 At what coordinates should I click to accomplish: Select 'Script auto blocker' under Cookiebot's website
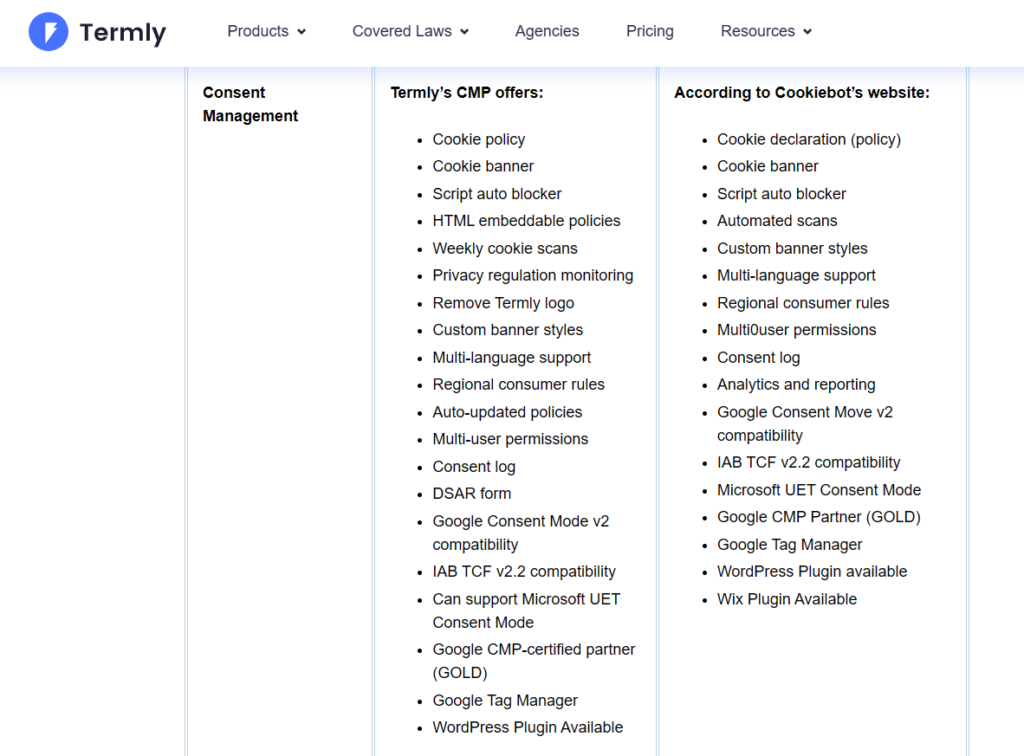click(781, 194)
